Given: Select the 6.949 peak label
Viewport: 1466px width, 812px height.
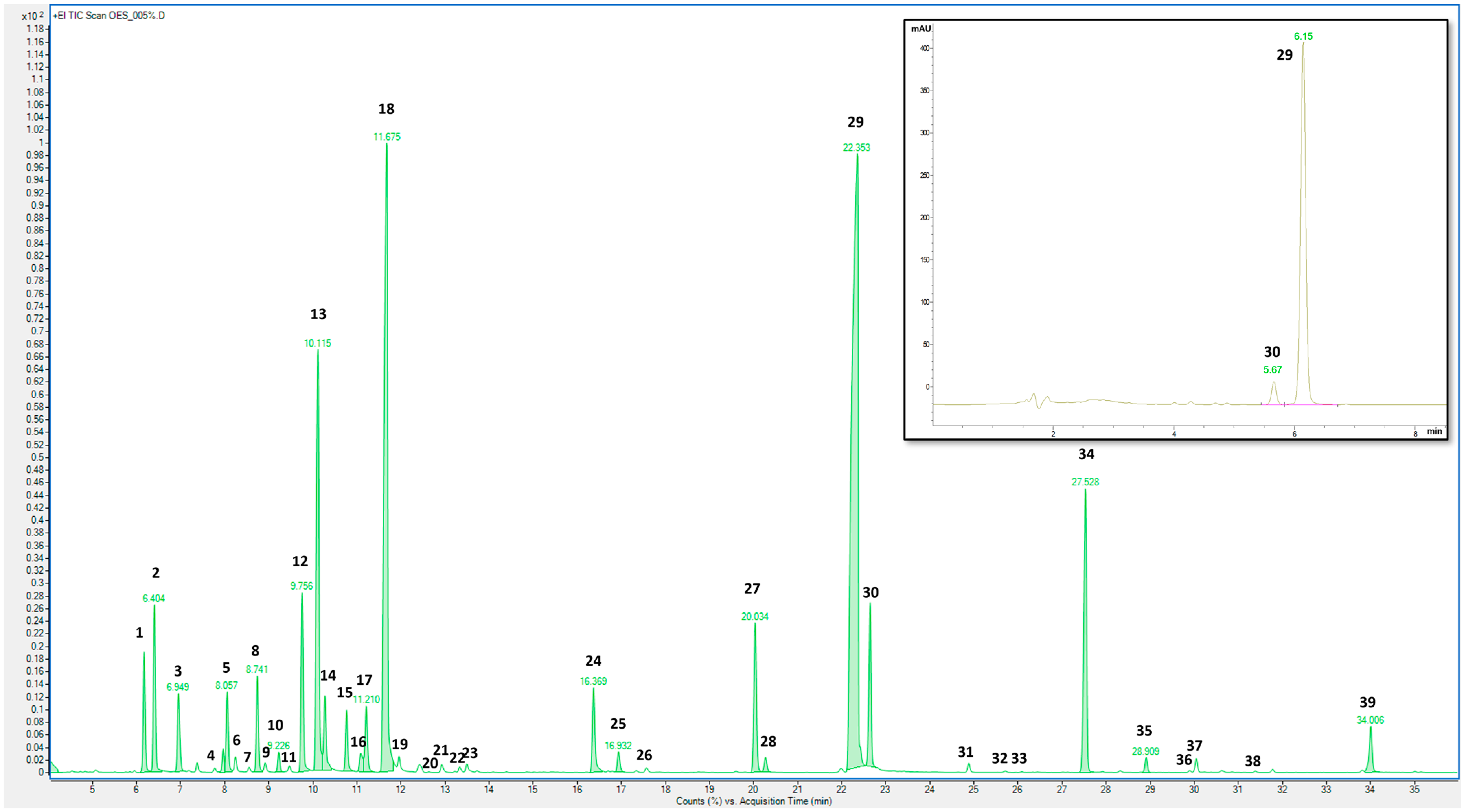Looking at the screenshot, I should click(x=177, y=687).
